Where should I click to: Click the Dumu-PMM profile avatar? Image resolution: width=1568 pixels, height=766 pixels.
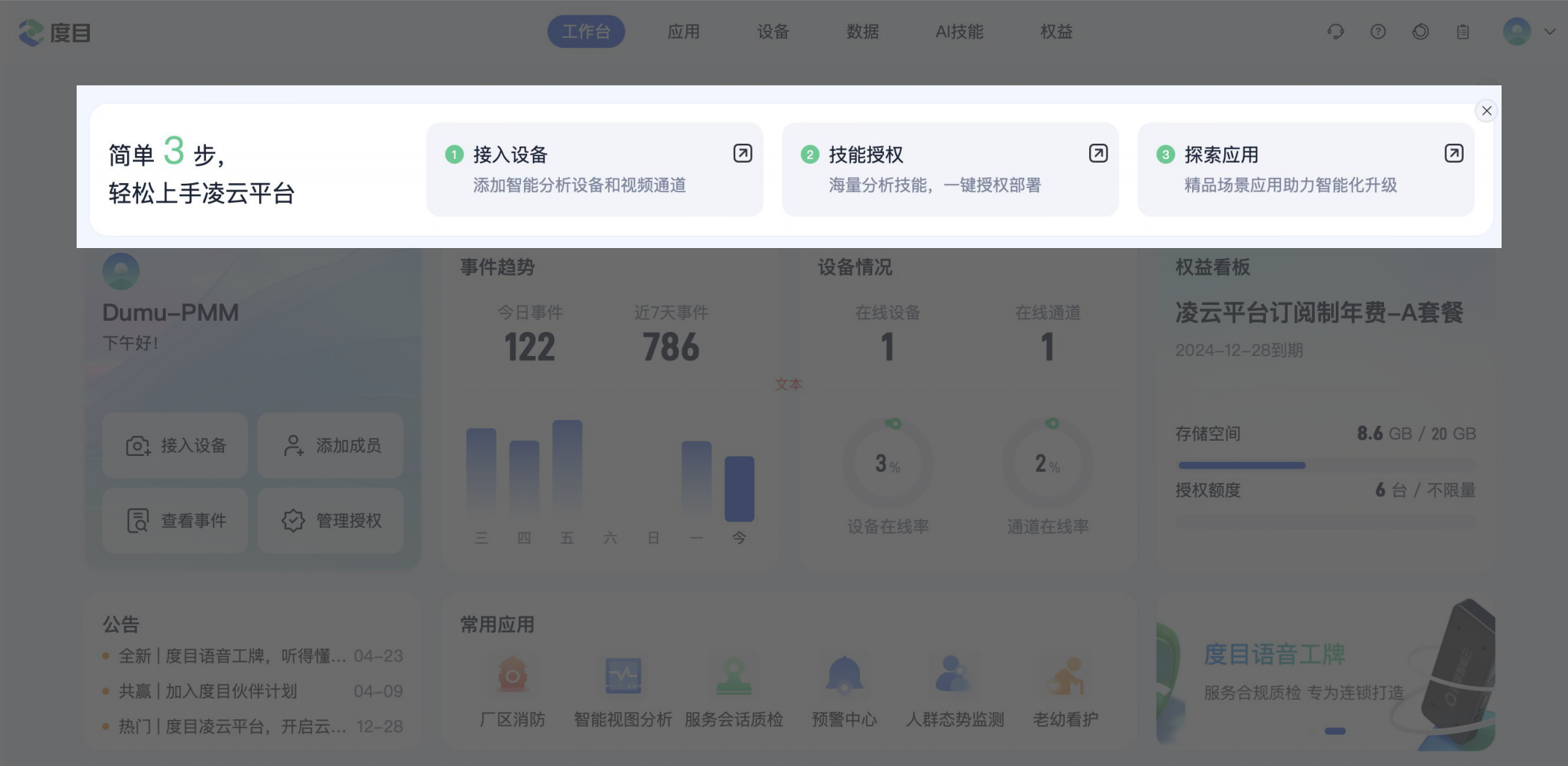click(x=121, y=271)
